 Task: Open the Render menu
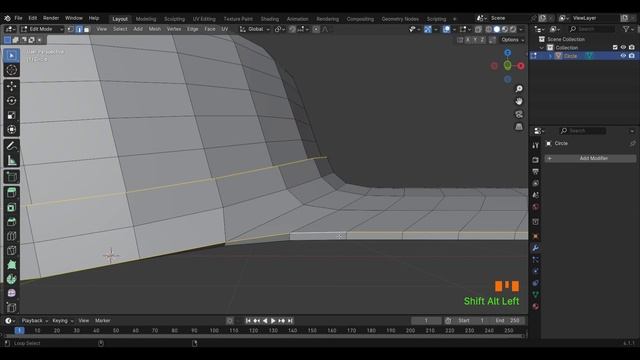[x=51, y=18]
